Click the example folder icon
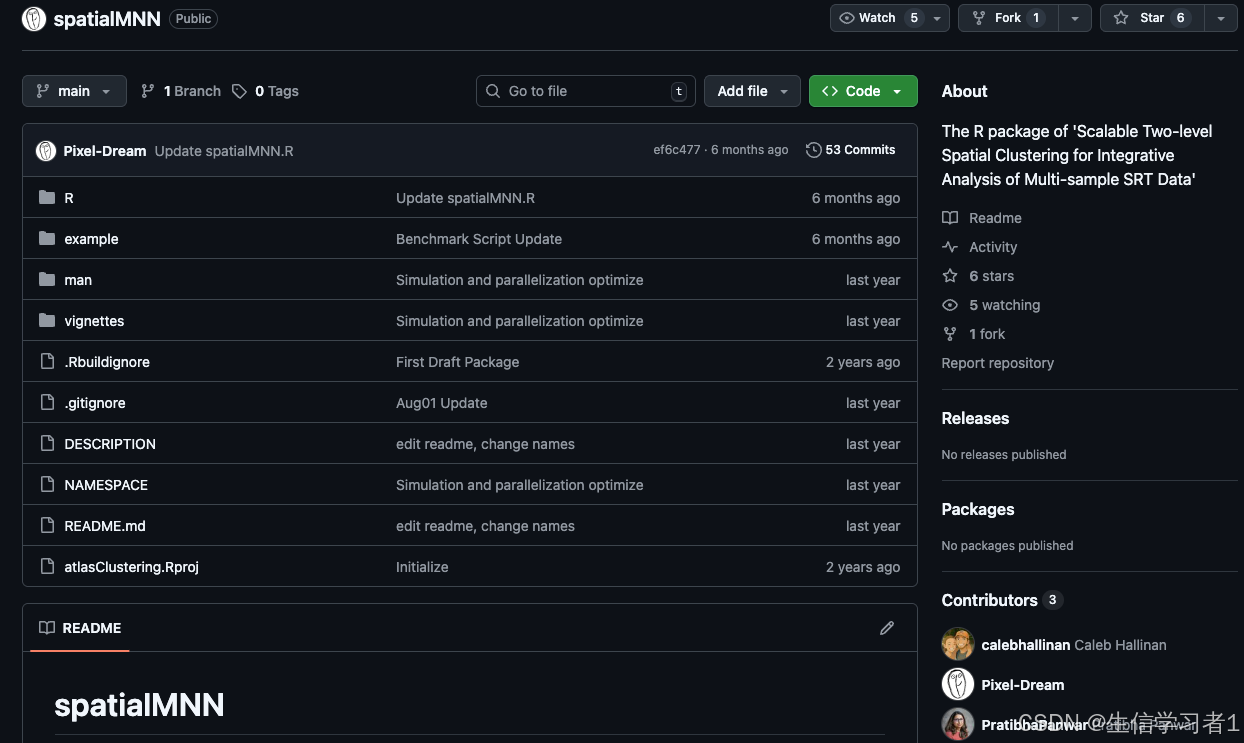Image resolution: width=1244 pixels, height=743 pixels. (x=47, y=238)
